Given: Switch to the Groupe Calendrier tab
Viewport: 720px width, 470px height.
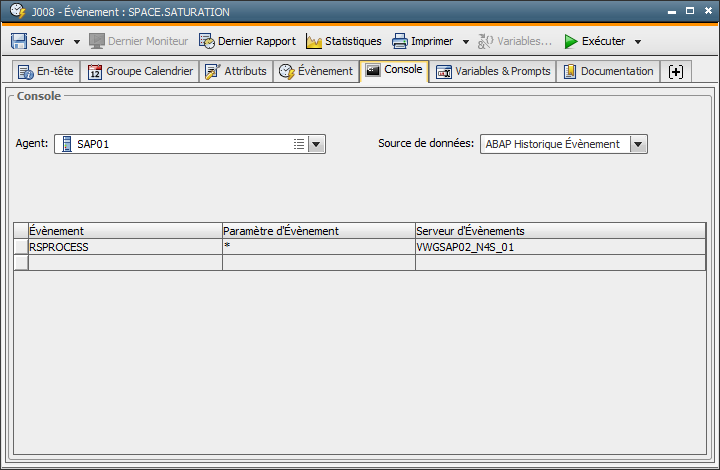Looking at the screenshot, I should click(140, 72).
